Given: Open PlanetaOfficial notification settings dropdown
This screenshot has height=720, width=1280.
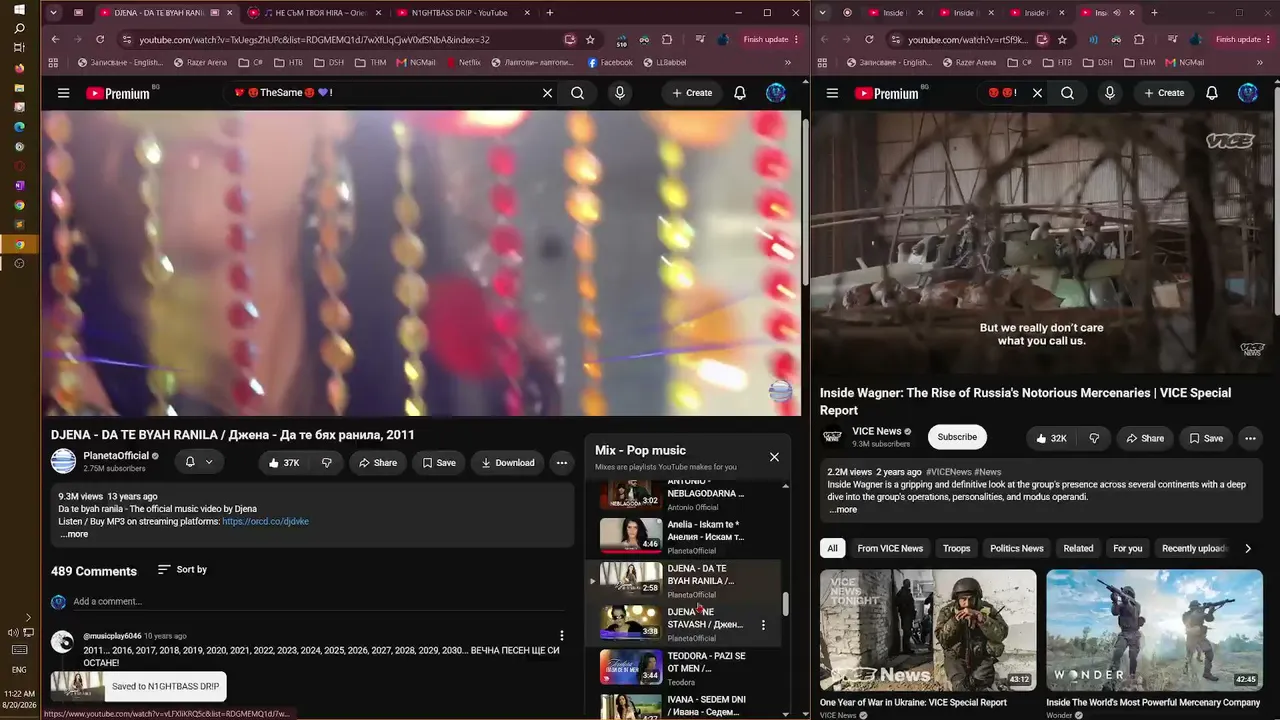Looking at the screenshot, I should pyautogui.click(x=199, y=462).
